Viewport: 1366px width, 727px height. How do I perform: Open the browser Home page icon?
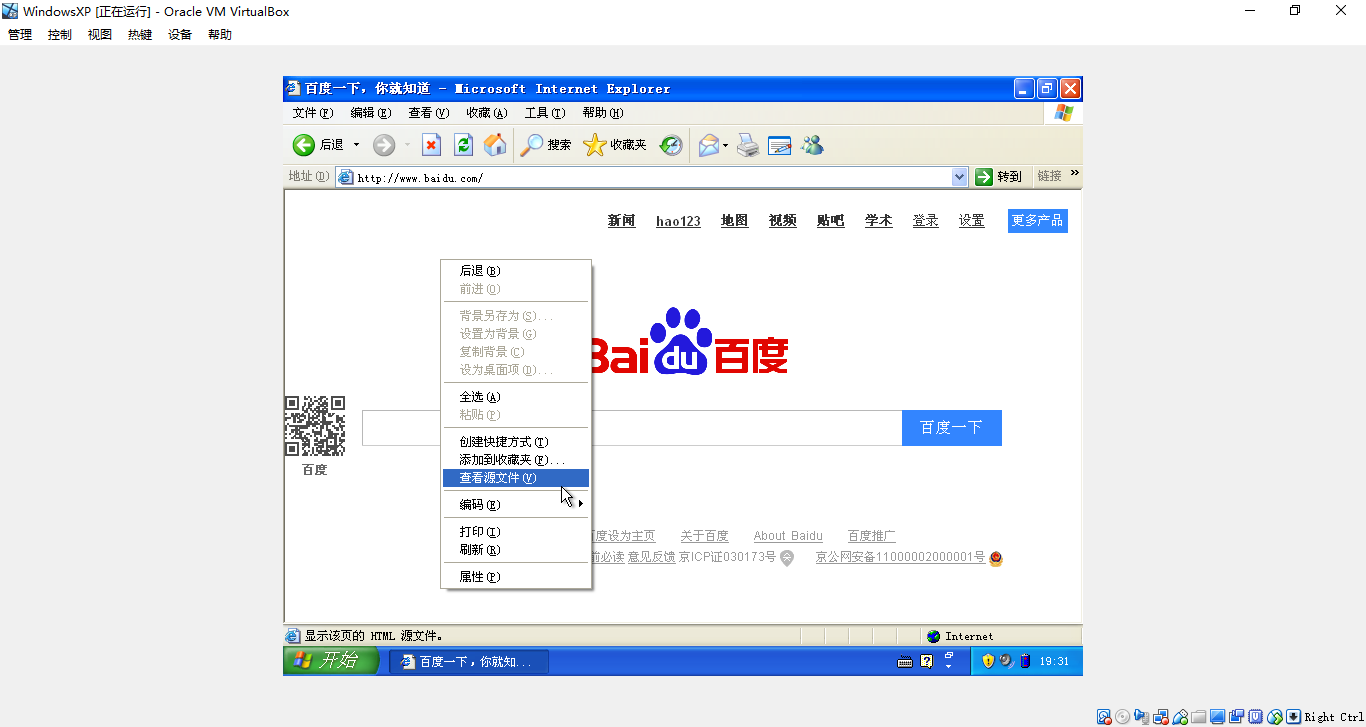[495, 145]
